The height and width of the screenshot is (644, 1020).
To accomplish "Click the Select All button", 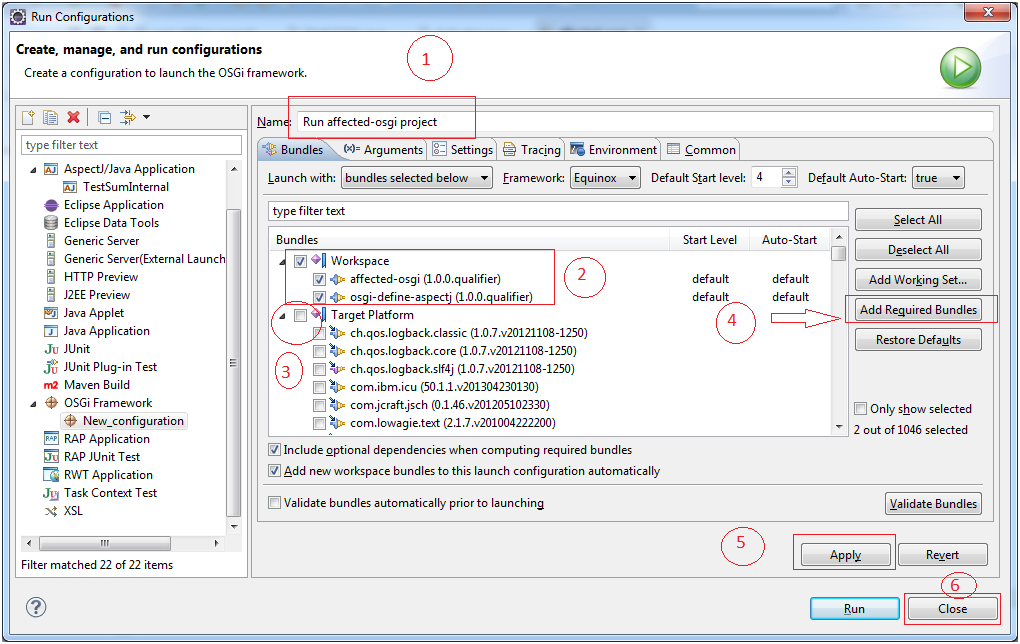I will (x=918, y=220).
